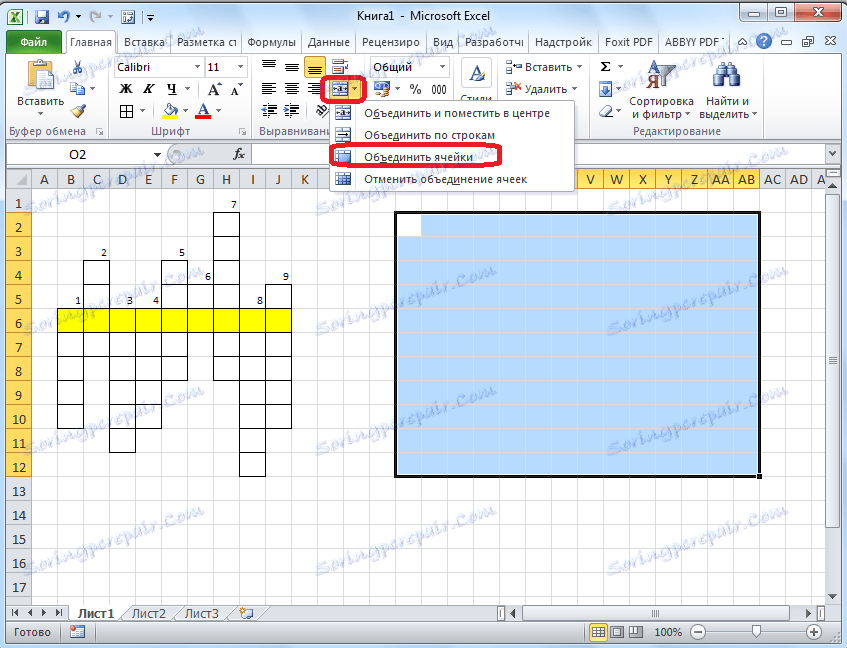Open the Calibri font name dropdown
Viewport: 847px width, 648px height.
click(197, 67)
